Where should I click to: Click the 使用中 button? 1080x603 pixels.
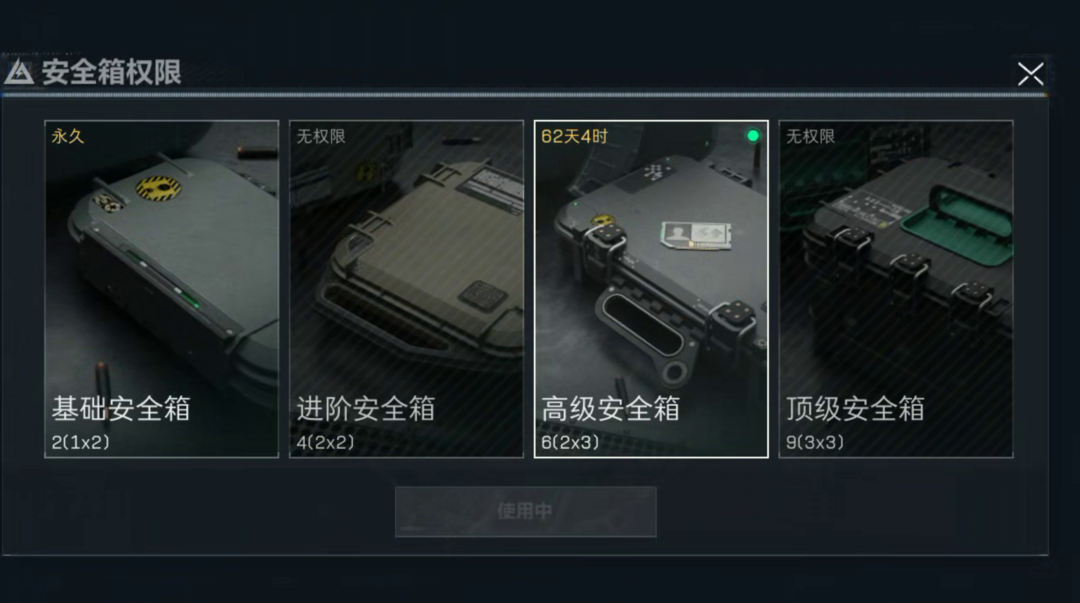(526, 511)
